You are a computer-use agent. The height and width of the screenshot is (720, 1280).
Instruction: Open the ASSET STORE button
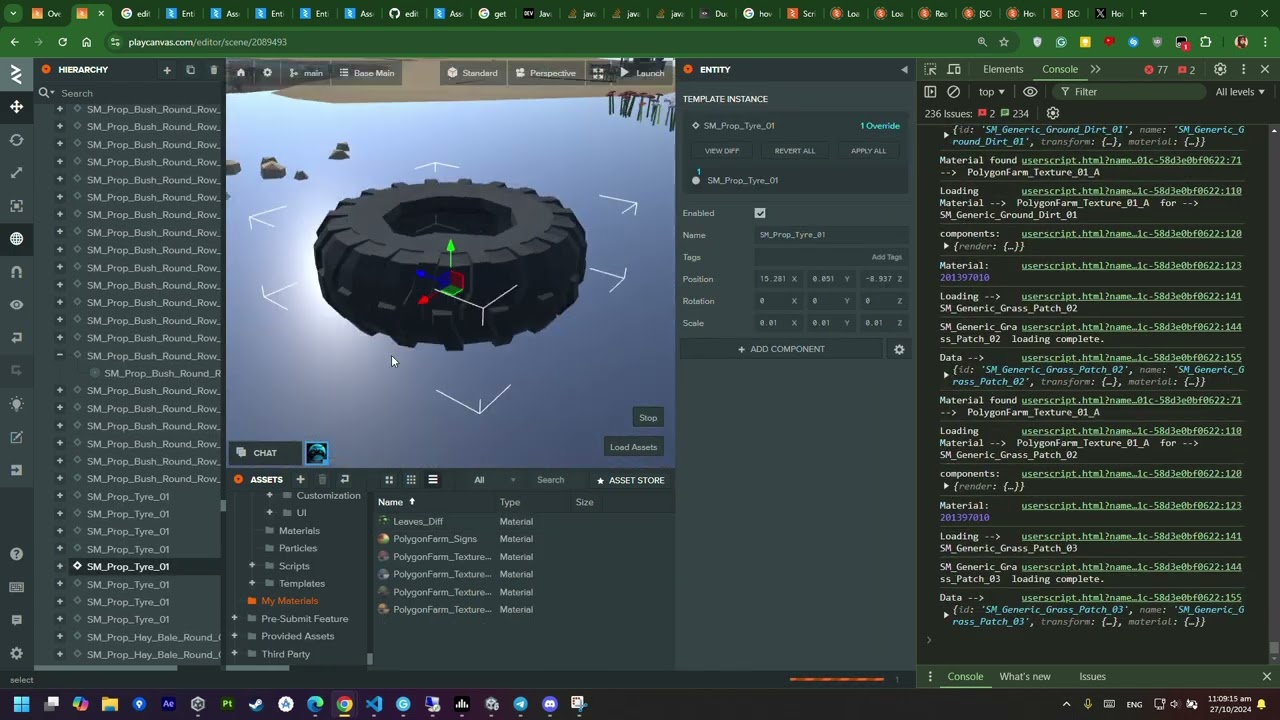click(630, 480)
